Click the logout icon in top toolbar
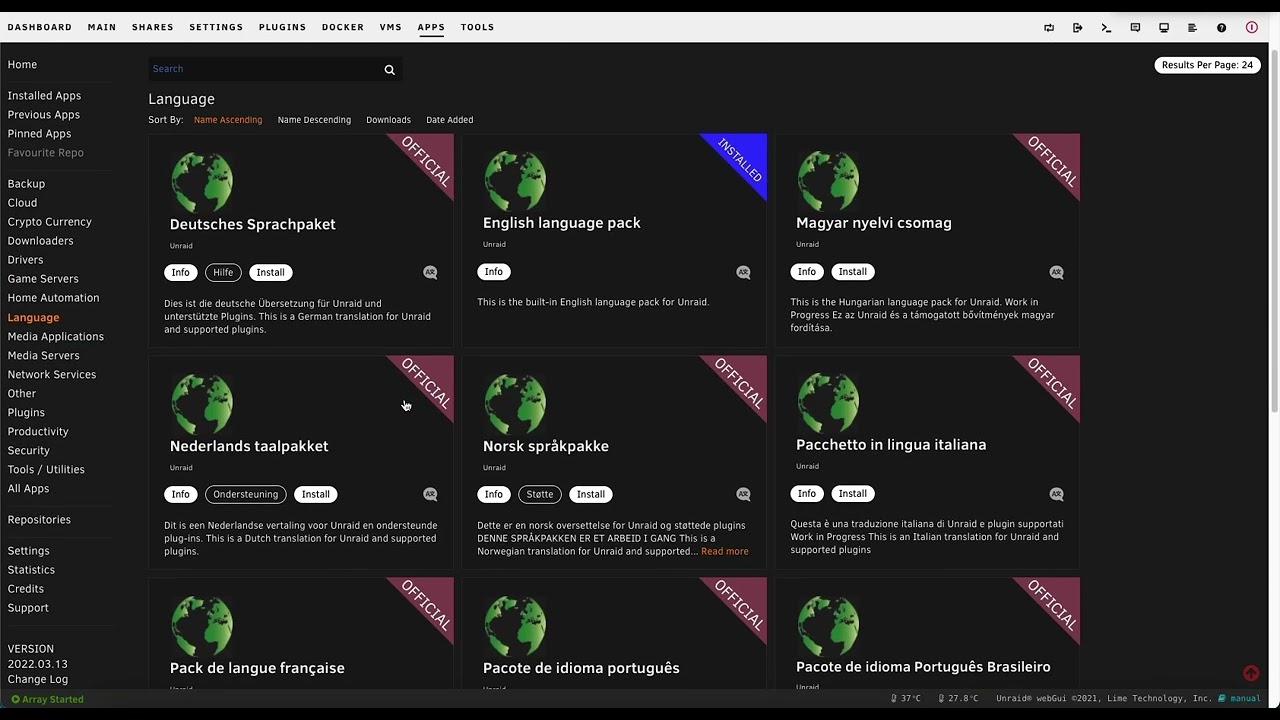This screenshot has height=720, width=1280. (1077, 28)
